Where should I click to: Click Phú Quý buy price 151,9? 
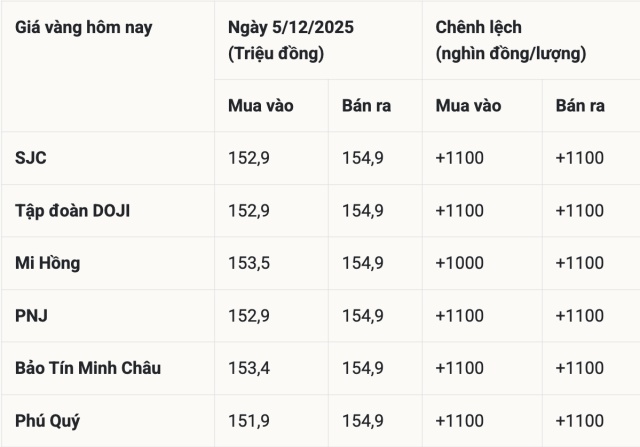249,420
